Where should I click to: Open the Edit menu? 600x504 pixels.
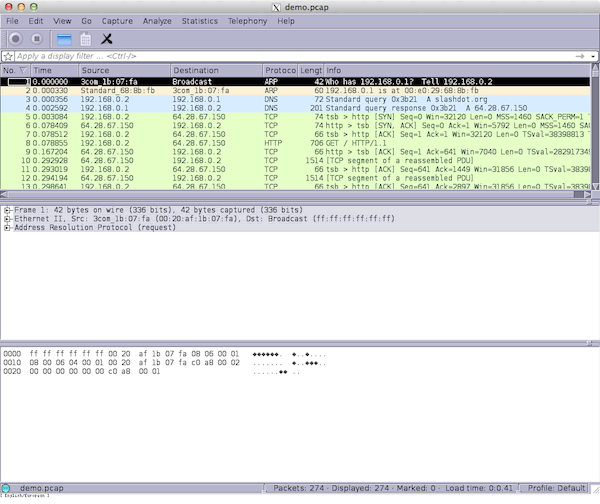click(x=36, y=21)
